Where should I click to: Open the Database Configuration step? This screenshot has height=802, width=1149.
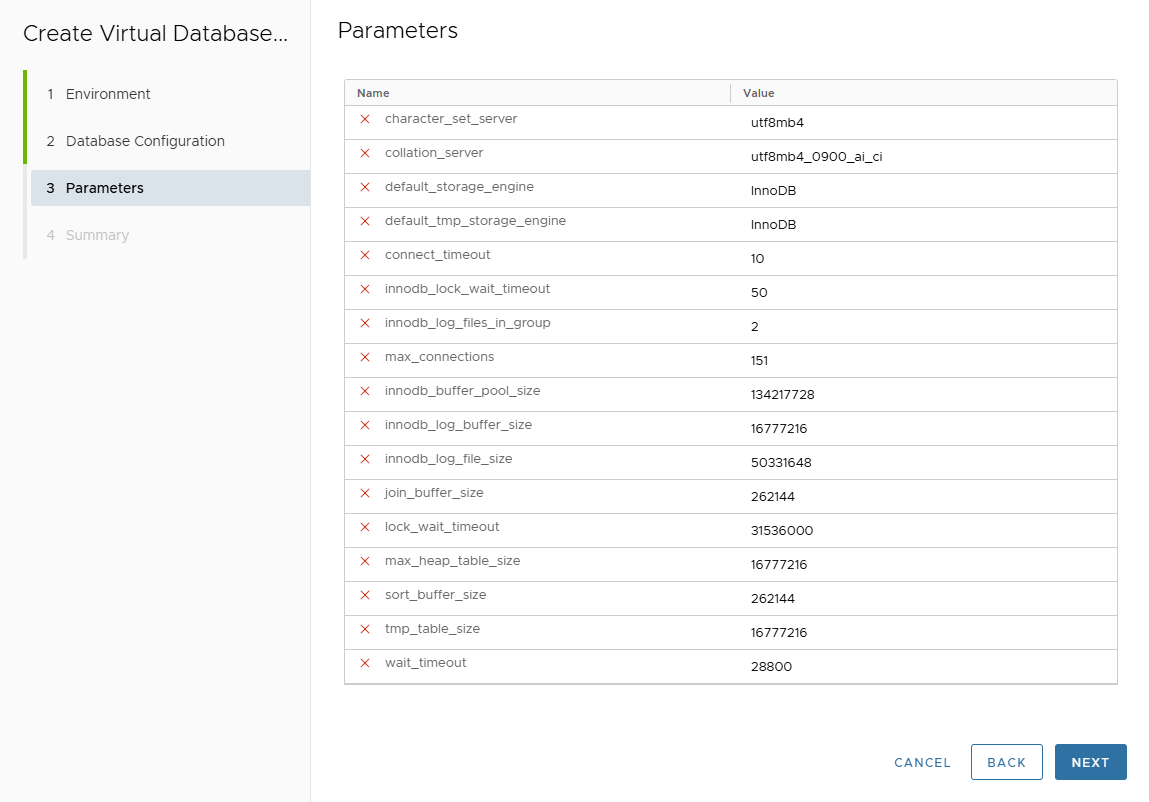coord(144,141)
